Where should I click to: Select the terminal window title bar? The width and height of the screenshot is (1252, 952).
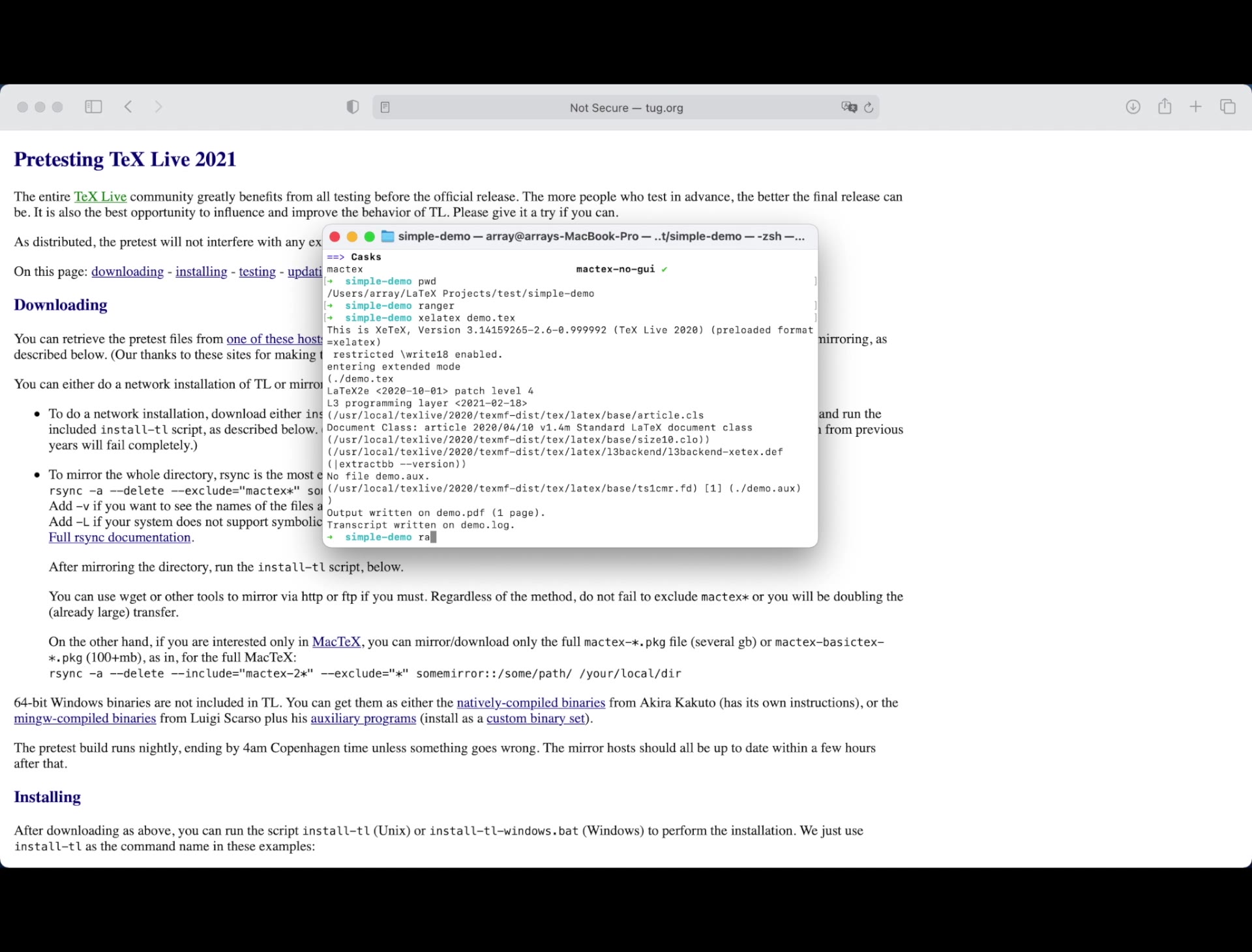[570, 236]
